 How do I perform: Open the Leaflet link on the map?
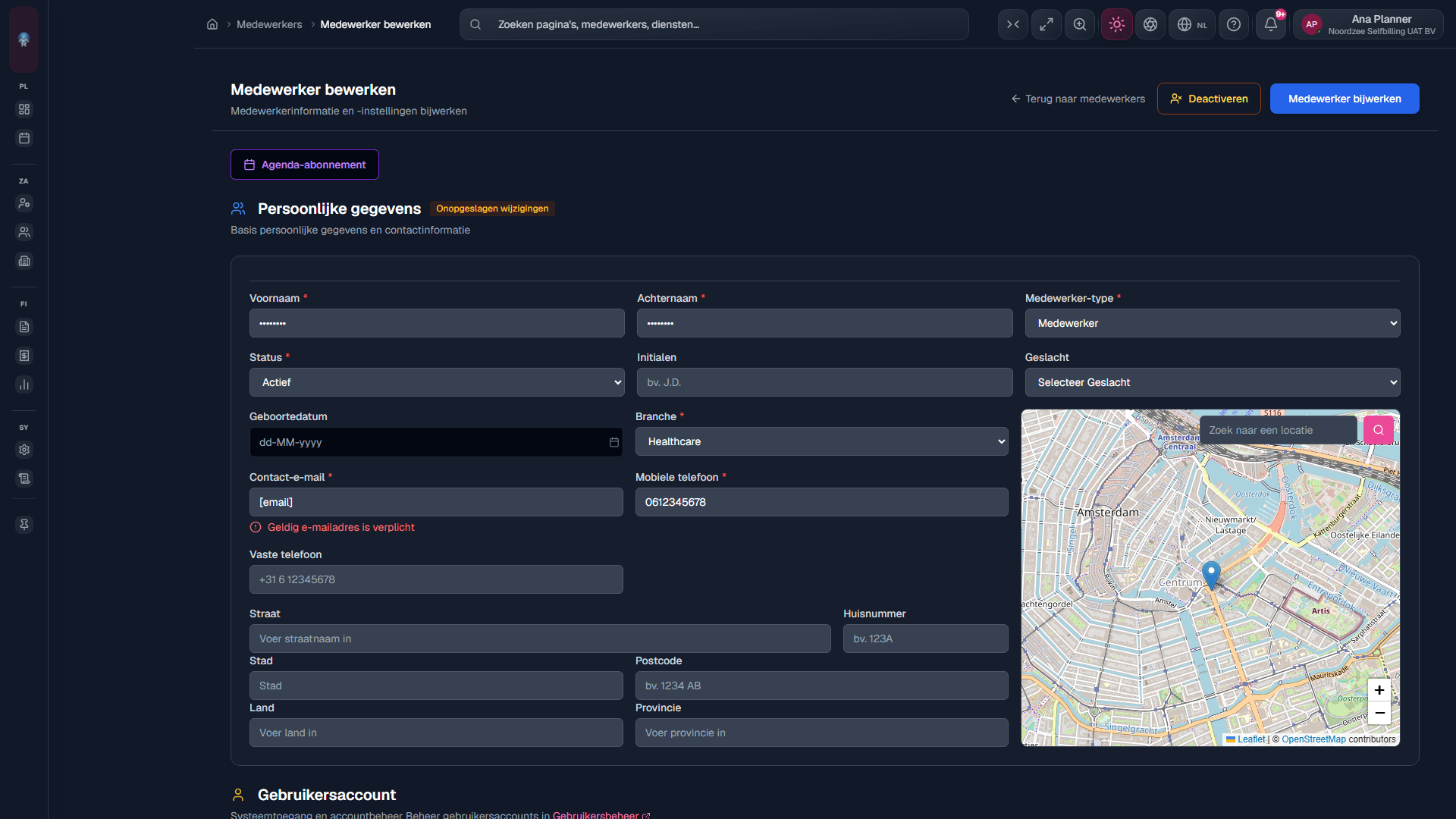pos(1246,739)
